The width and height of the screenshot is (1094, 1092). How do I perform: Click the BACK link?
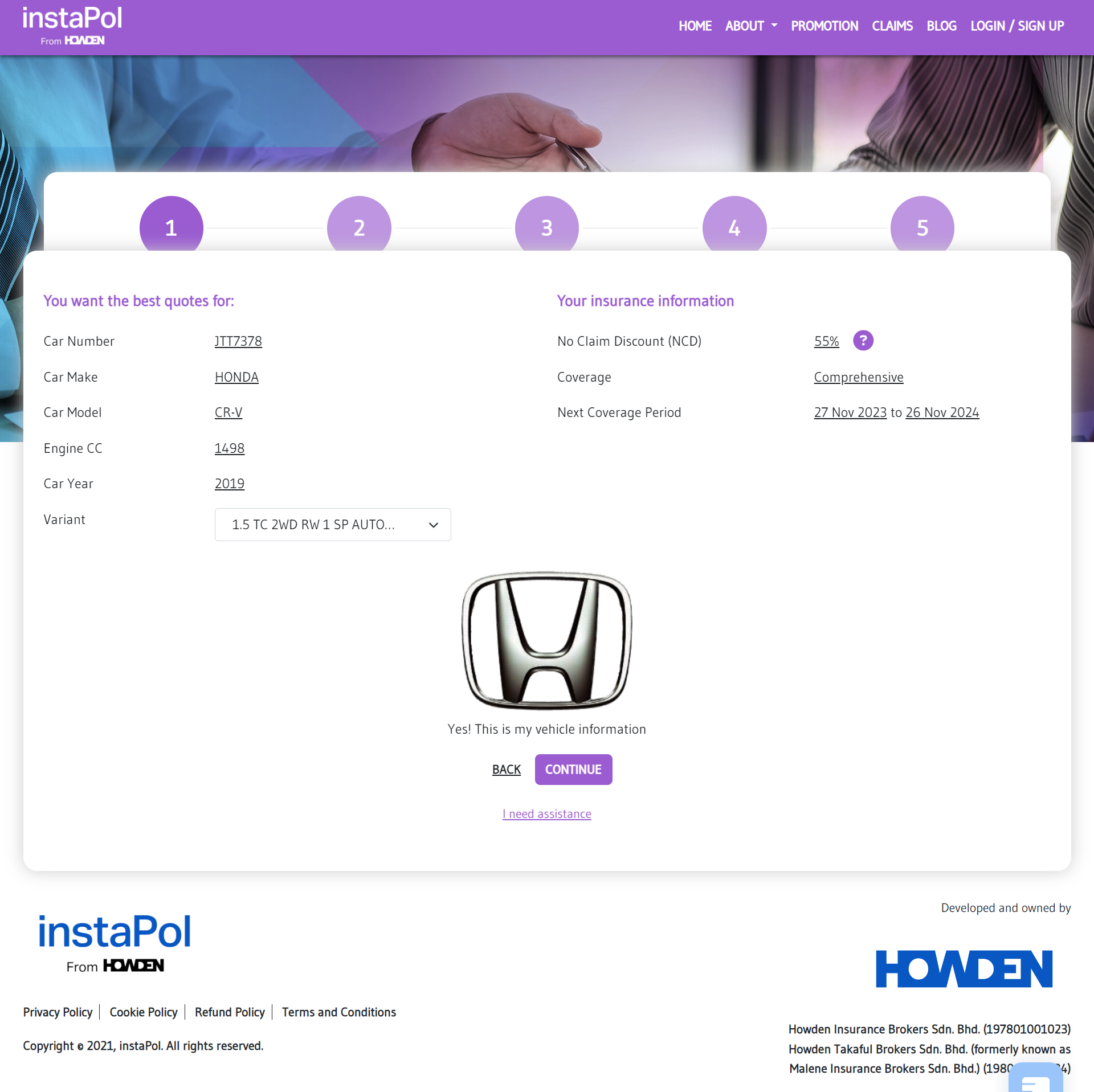pos(506,769)
